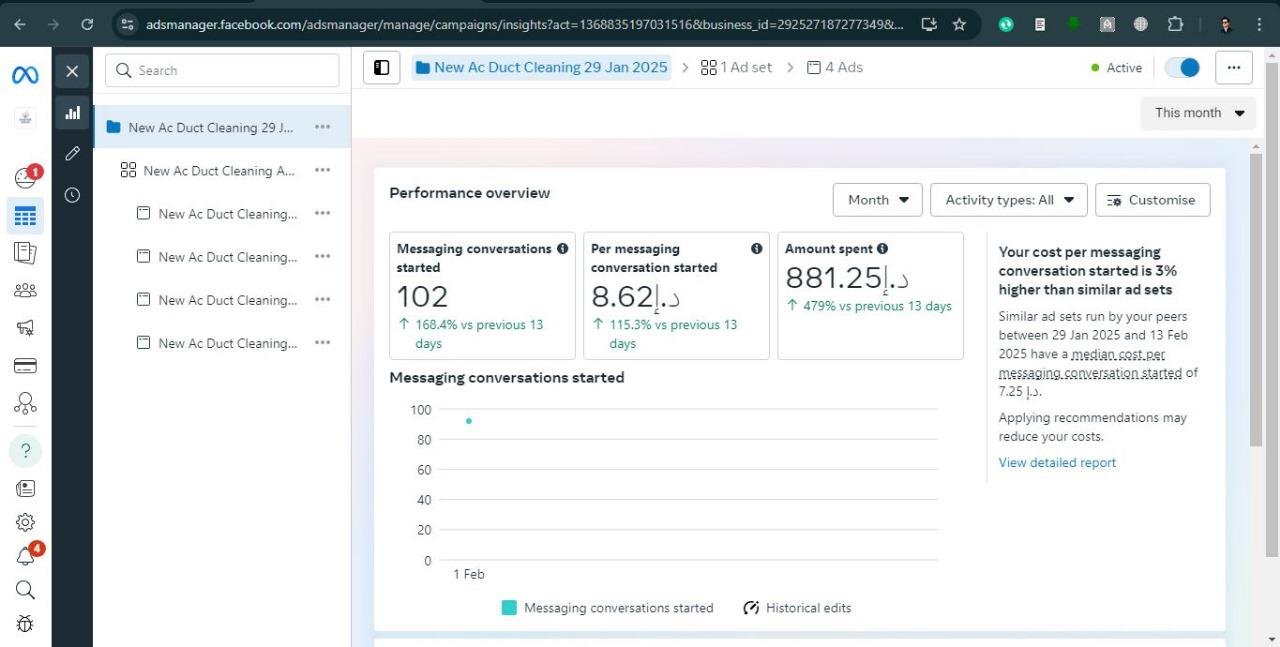Click the Insights bar chart icon

[72, 113]
